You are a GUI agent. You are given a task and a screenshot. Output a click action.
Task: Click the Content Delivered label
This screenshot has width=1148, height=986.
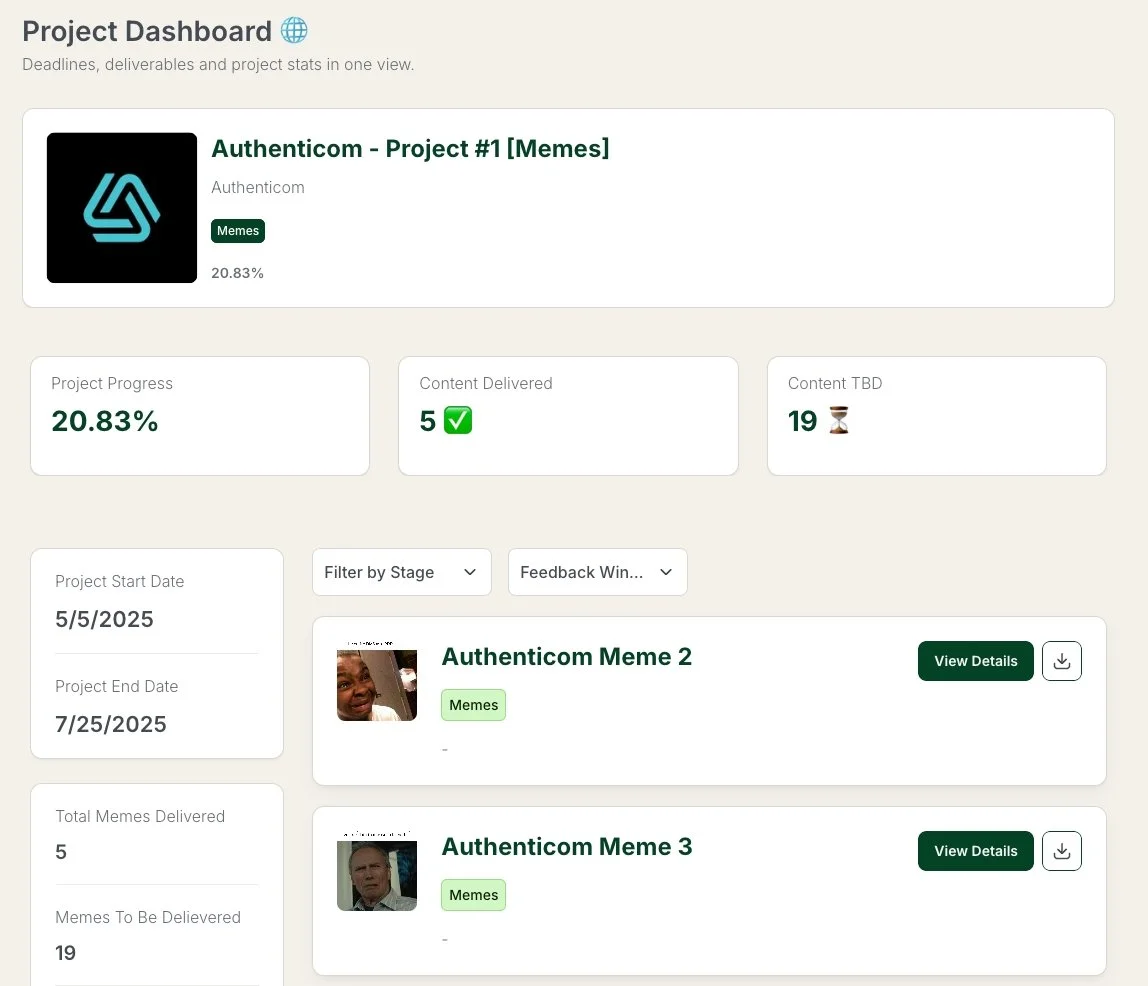pos(486,384)
